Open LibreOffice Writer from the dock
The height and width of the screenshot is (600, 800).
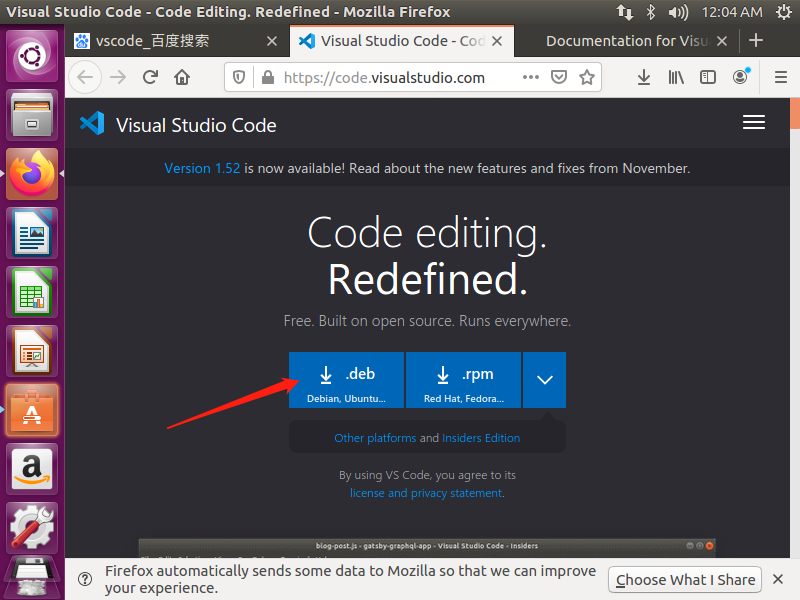pyautogui.click(x=32, y=233)
